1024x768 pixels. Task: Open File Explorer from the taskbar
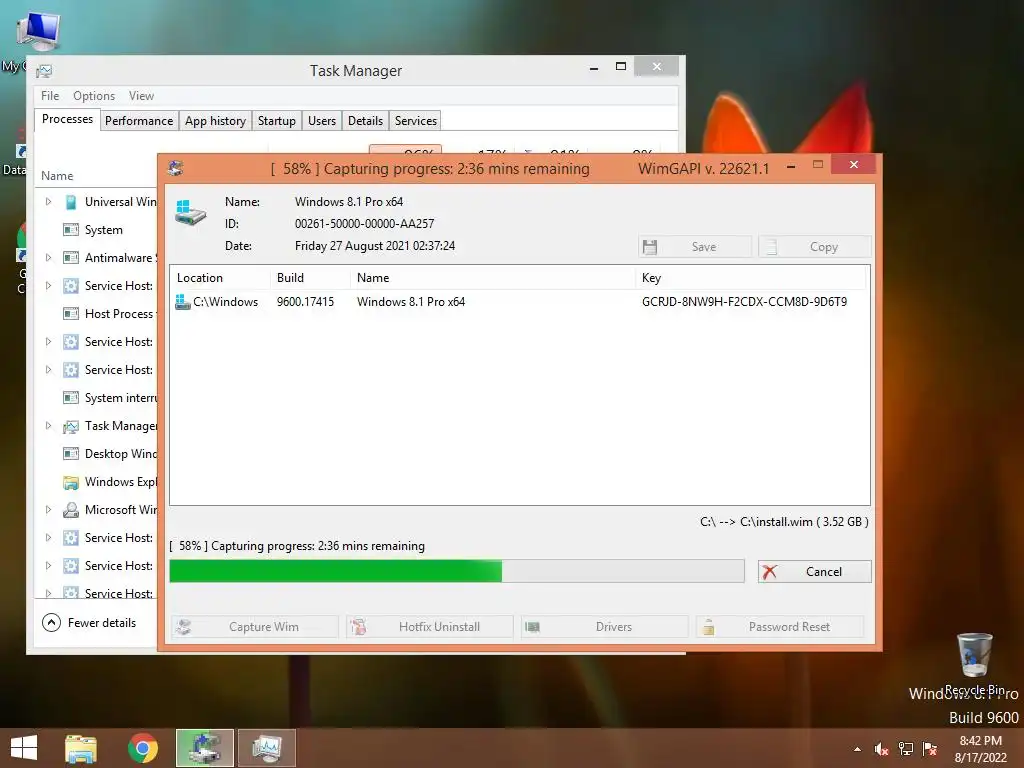tap(81, 748)
